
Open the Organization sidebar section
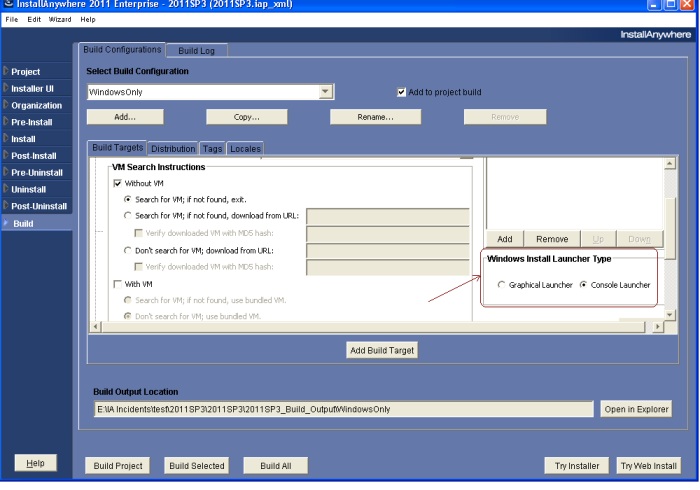point(36,105)
